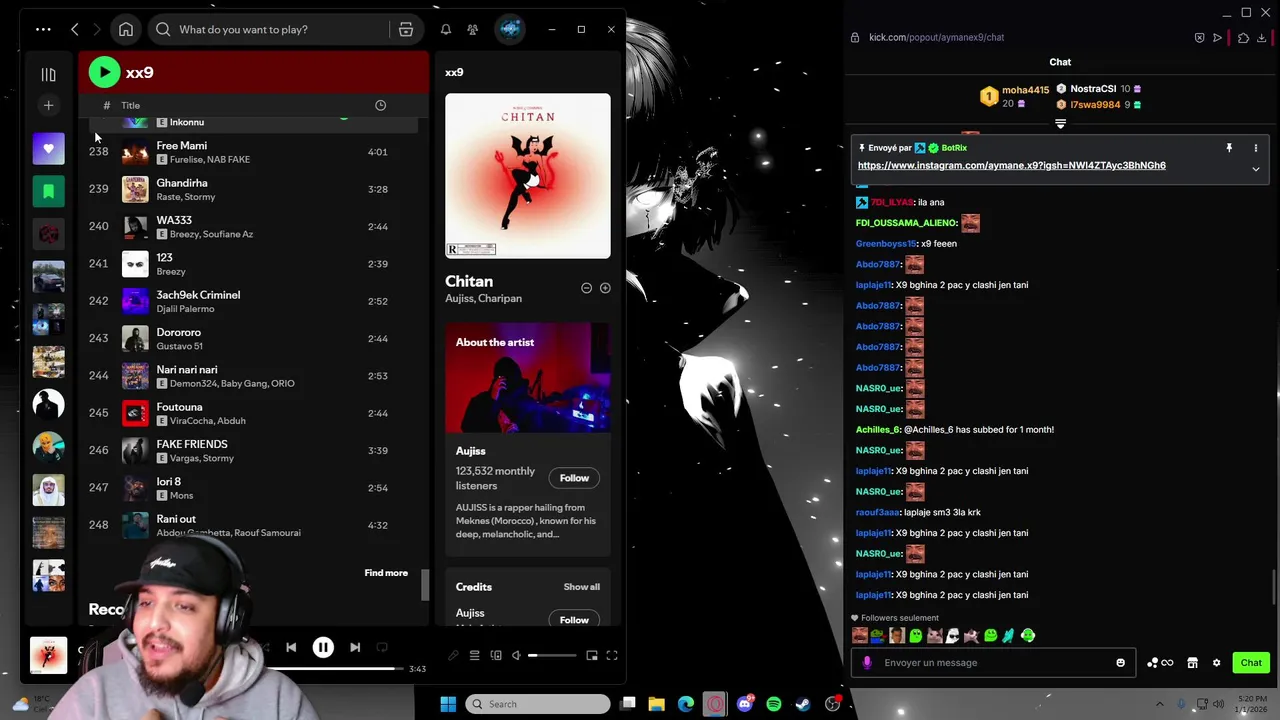Open pinned message three-dot options
Image resolution: width=1280 pixels, height=720 pixels.
1256,148
